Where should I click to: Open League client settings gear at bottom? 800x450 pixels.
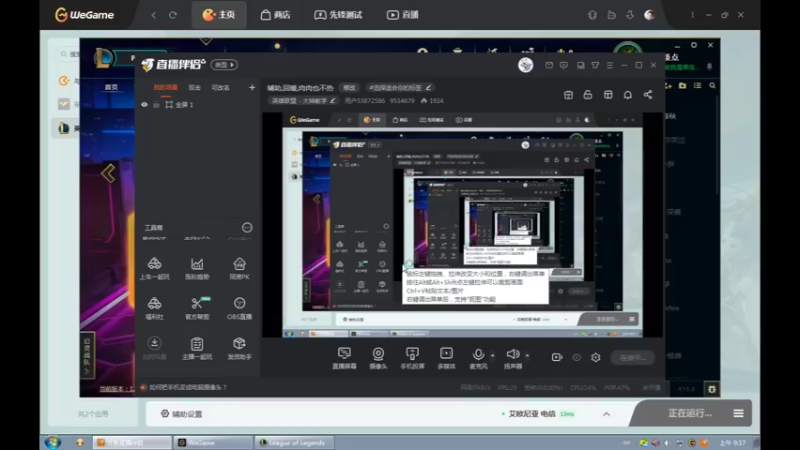[712, 389]
